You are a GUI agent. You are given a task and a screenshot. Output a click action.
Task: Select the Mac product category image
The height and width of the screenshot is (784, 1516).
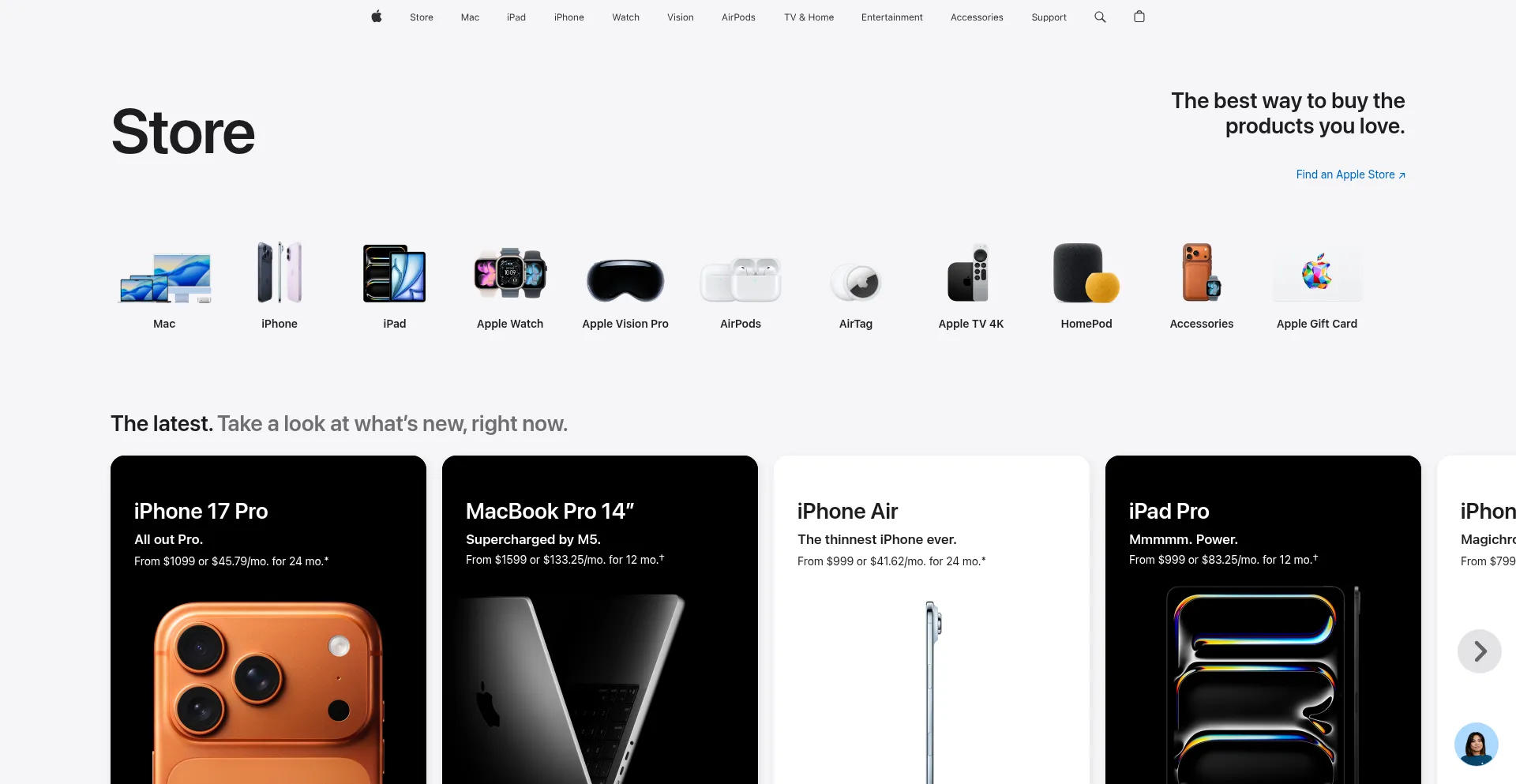tap(164, 277)
